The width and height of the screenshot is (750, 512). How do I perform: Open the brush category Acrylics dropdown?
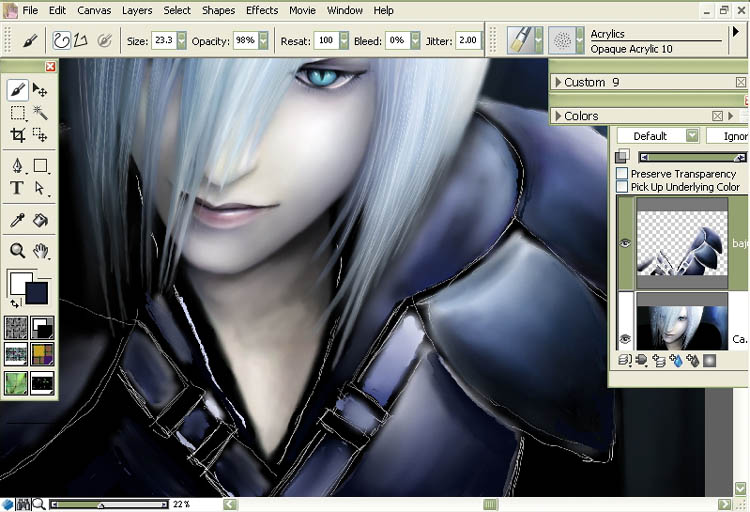point(539,40)
